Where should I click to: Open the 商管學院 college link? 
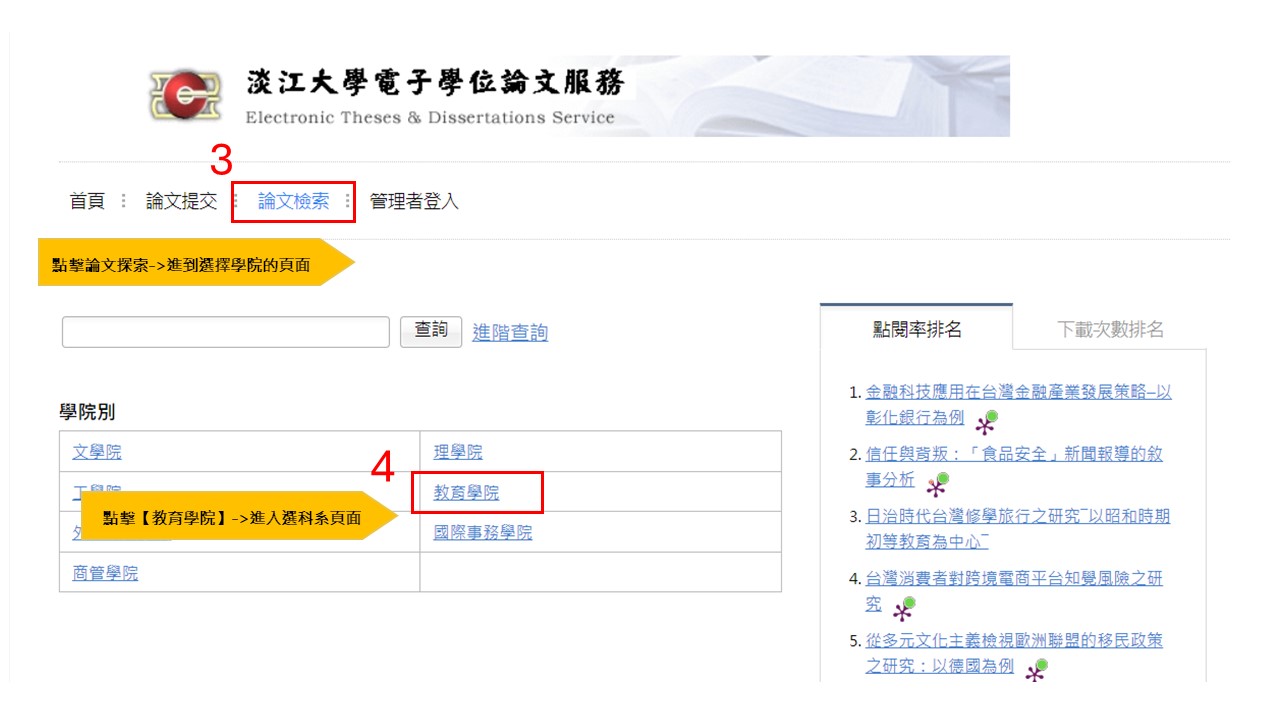click(x=105, y=573)
